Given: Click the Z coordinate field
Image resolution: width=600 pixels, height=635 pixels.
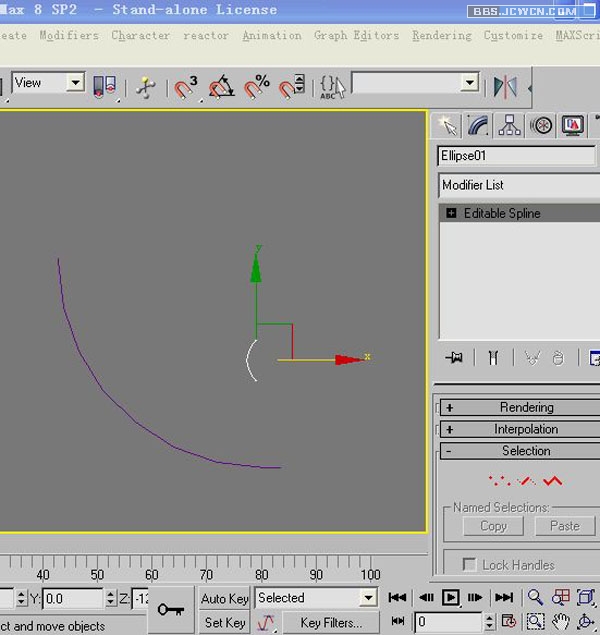Looking at the screenshot, I should tap(140, 598).
